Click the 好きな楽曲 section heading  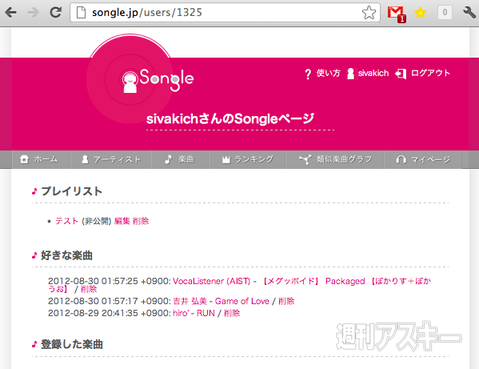(x=67, y=256)
